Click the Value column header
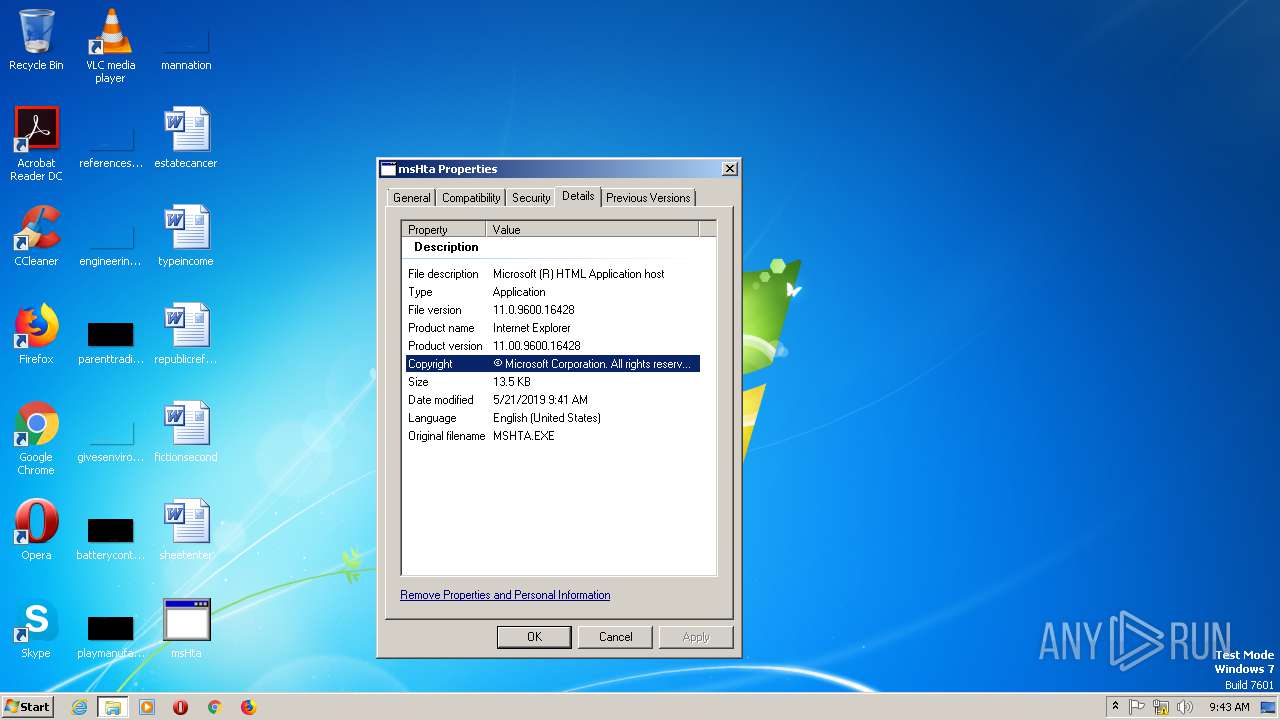Screen dimensions: 1280x720 coord(592,229)
